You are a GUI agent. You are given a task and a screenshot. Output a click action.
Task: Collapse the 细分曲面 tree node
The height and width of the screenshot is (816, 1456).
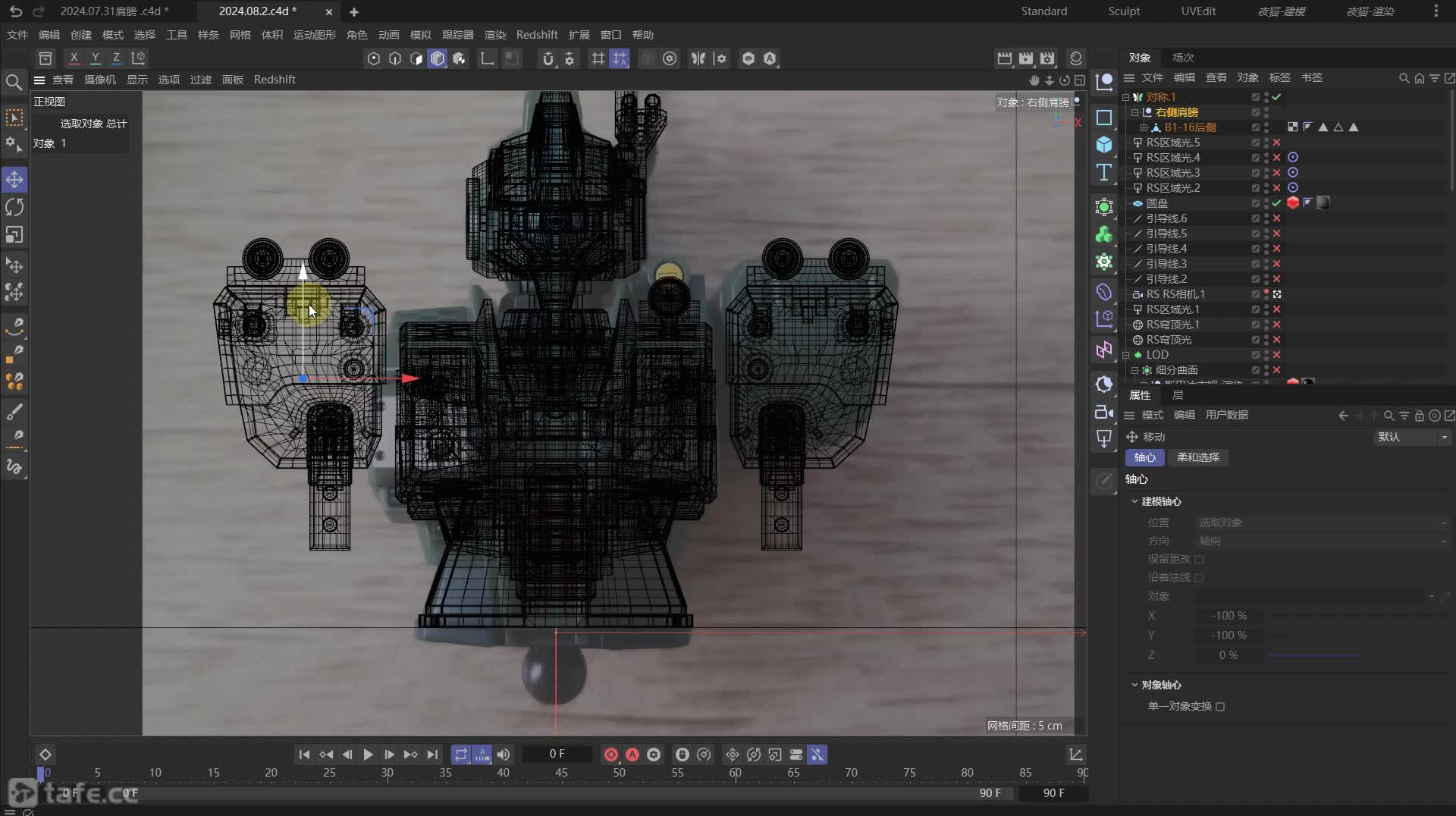(x=1135, y=370)
